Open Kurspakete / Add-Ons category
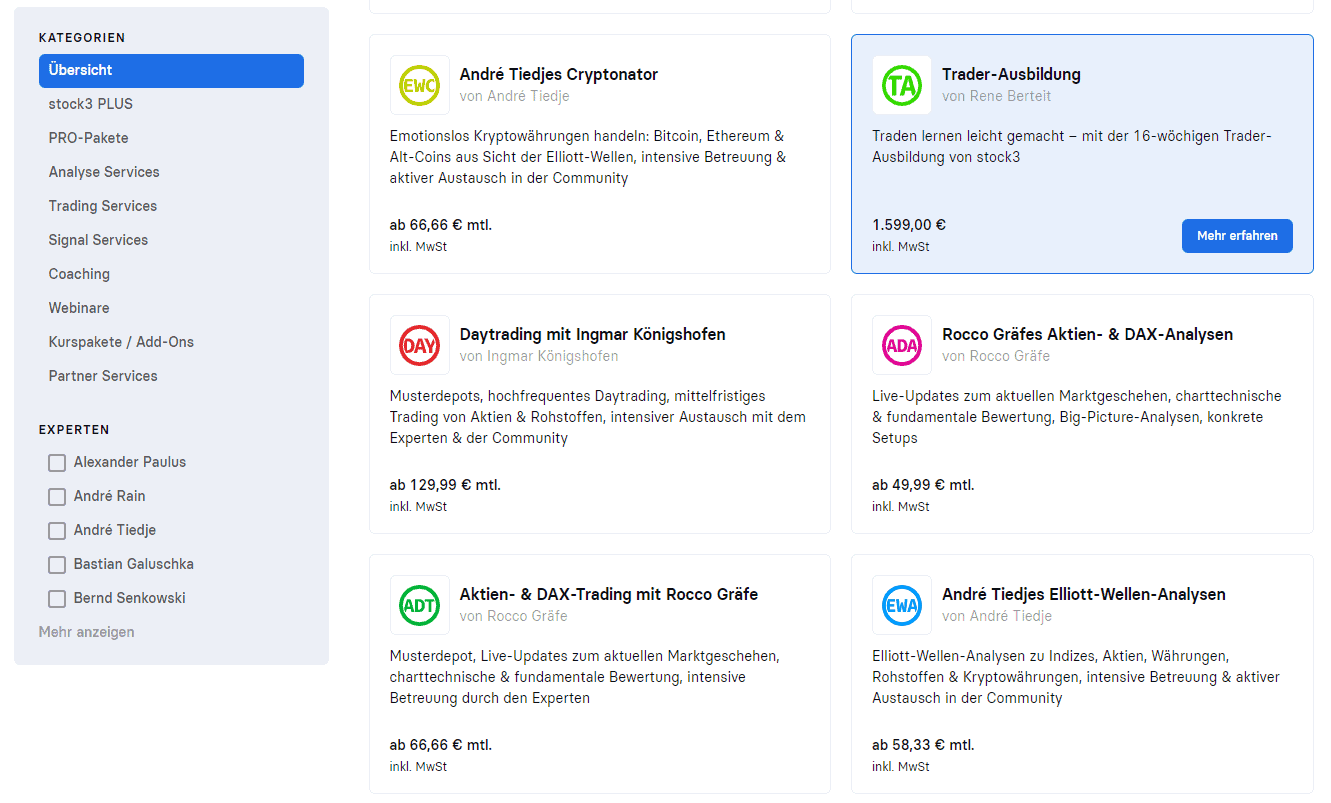 (x=121, y=342)
